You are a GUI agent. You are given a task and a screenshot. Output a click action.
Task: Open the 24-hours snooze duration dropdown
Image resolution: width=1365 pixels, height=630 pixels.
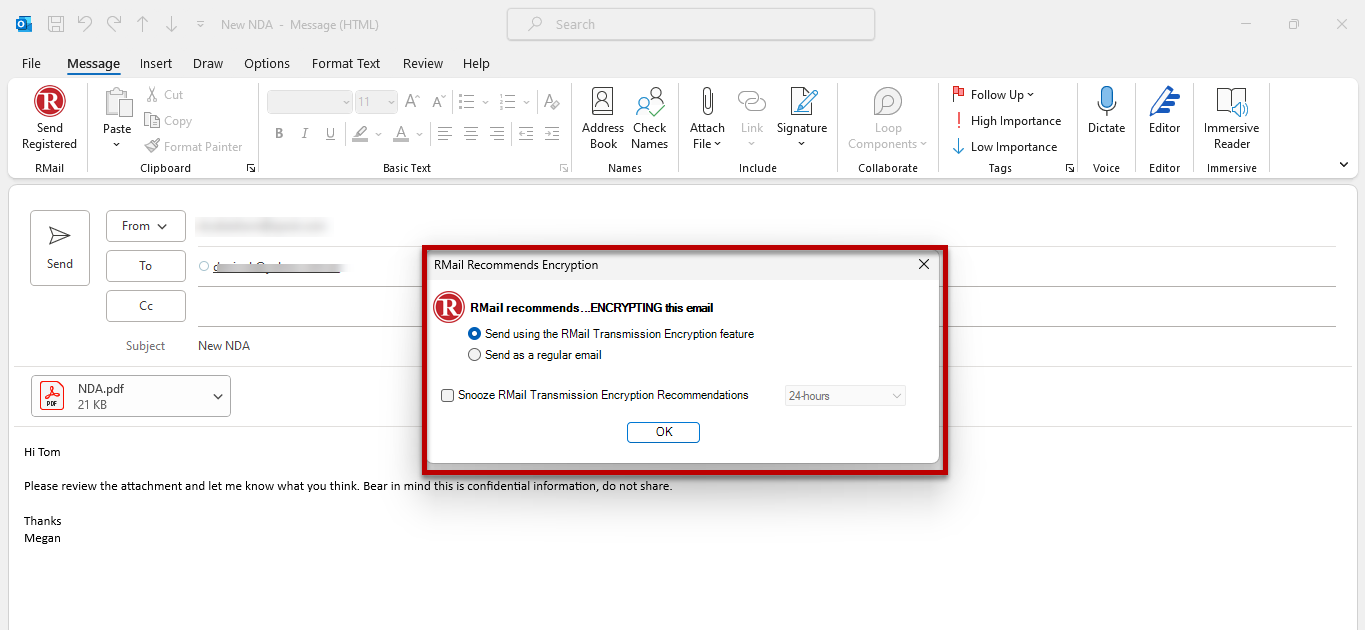pos(844,395)
